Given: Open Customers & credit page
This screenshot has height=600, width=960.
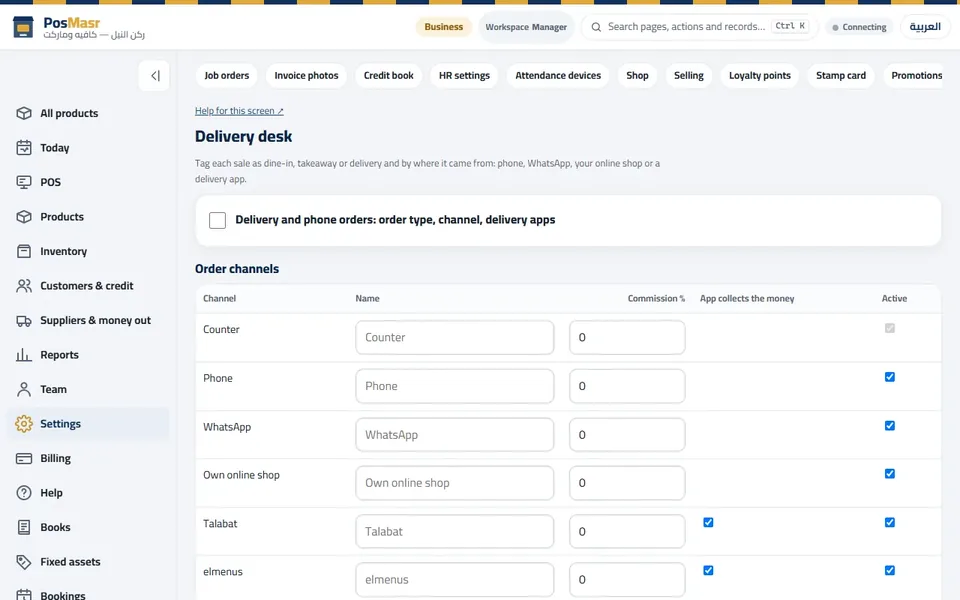Looking at the screenshot, I should pyautogui.click(x=87, y=286).
